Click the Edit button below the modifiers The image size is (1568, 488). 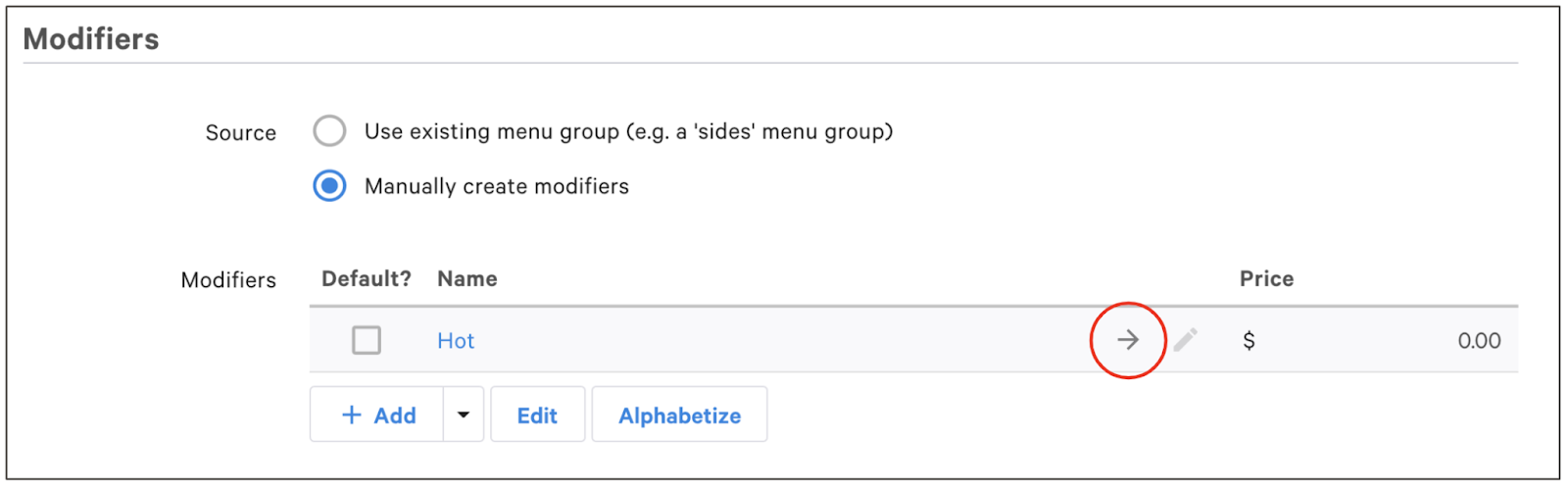(537, 415)
